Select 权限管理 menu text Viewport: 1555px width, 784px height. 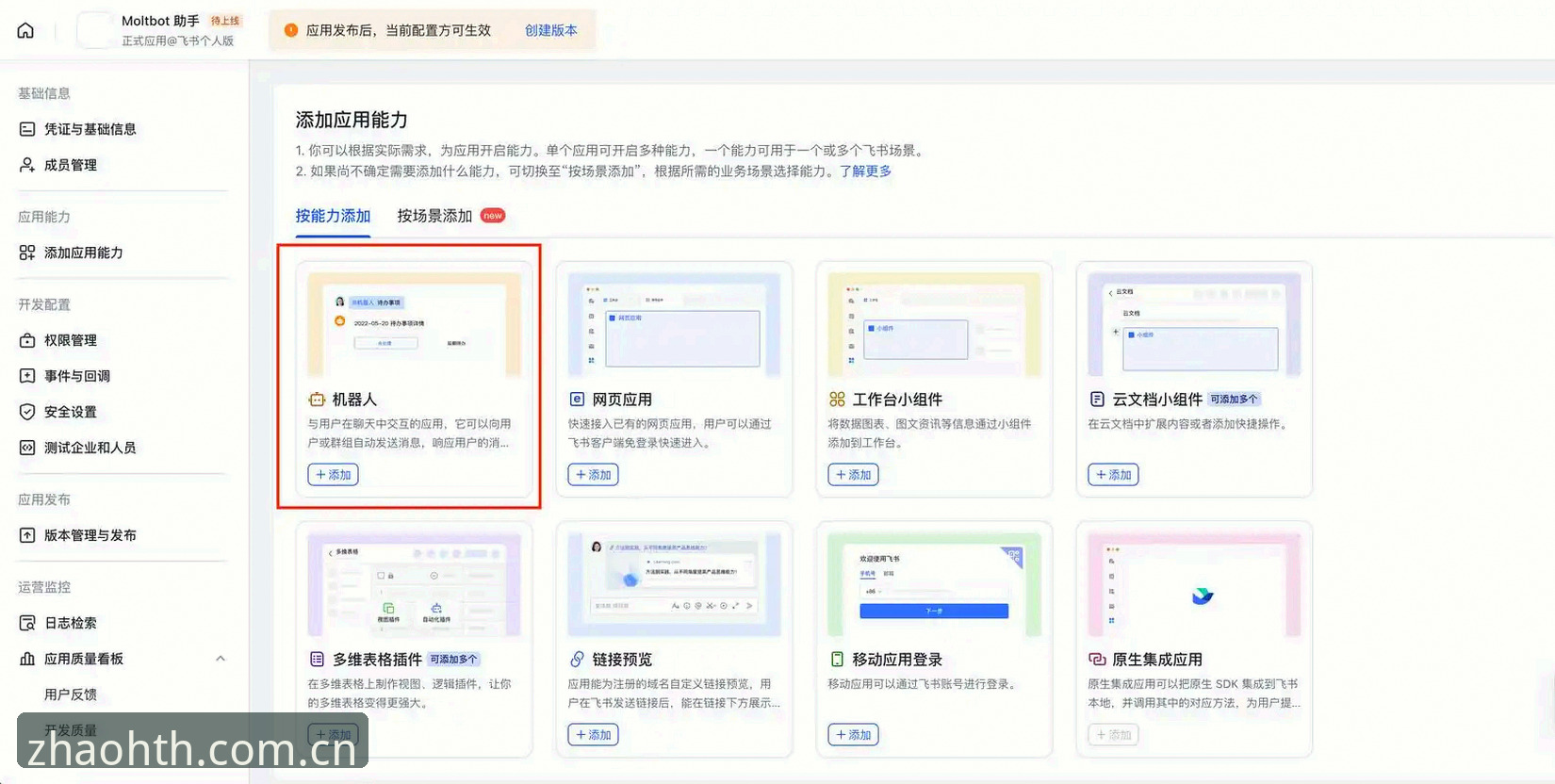(71, 340)
